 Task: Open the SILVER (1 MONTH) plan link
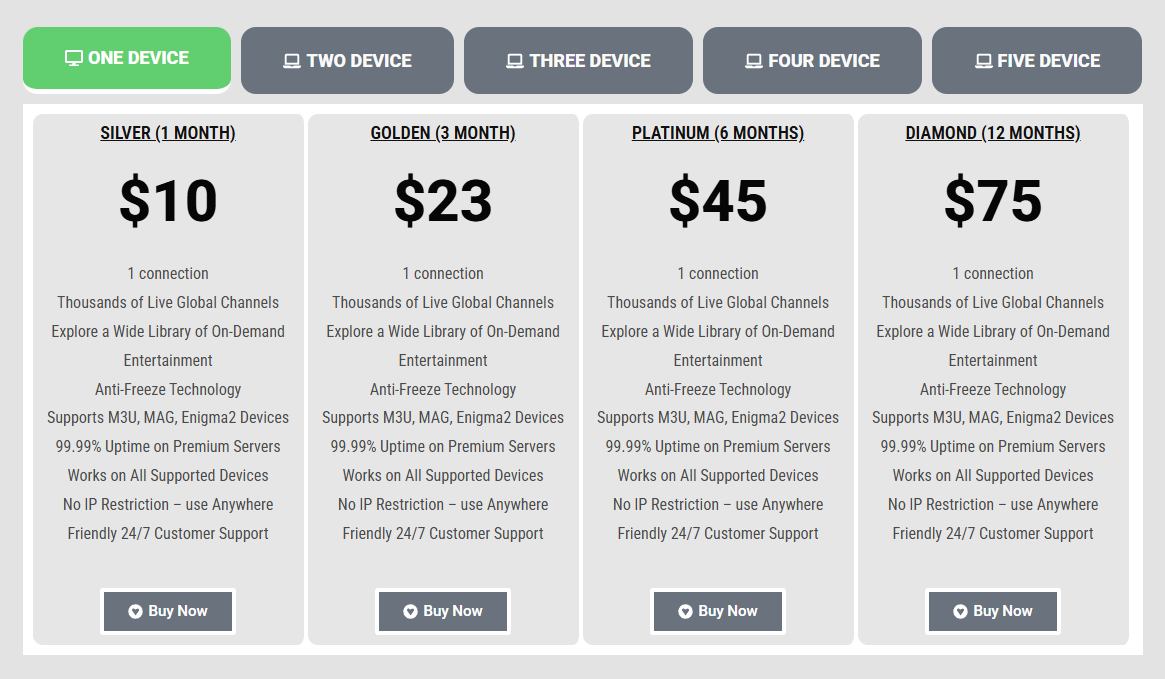(168, 132)
